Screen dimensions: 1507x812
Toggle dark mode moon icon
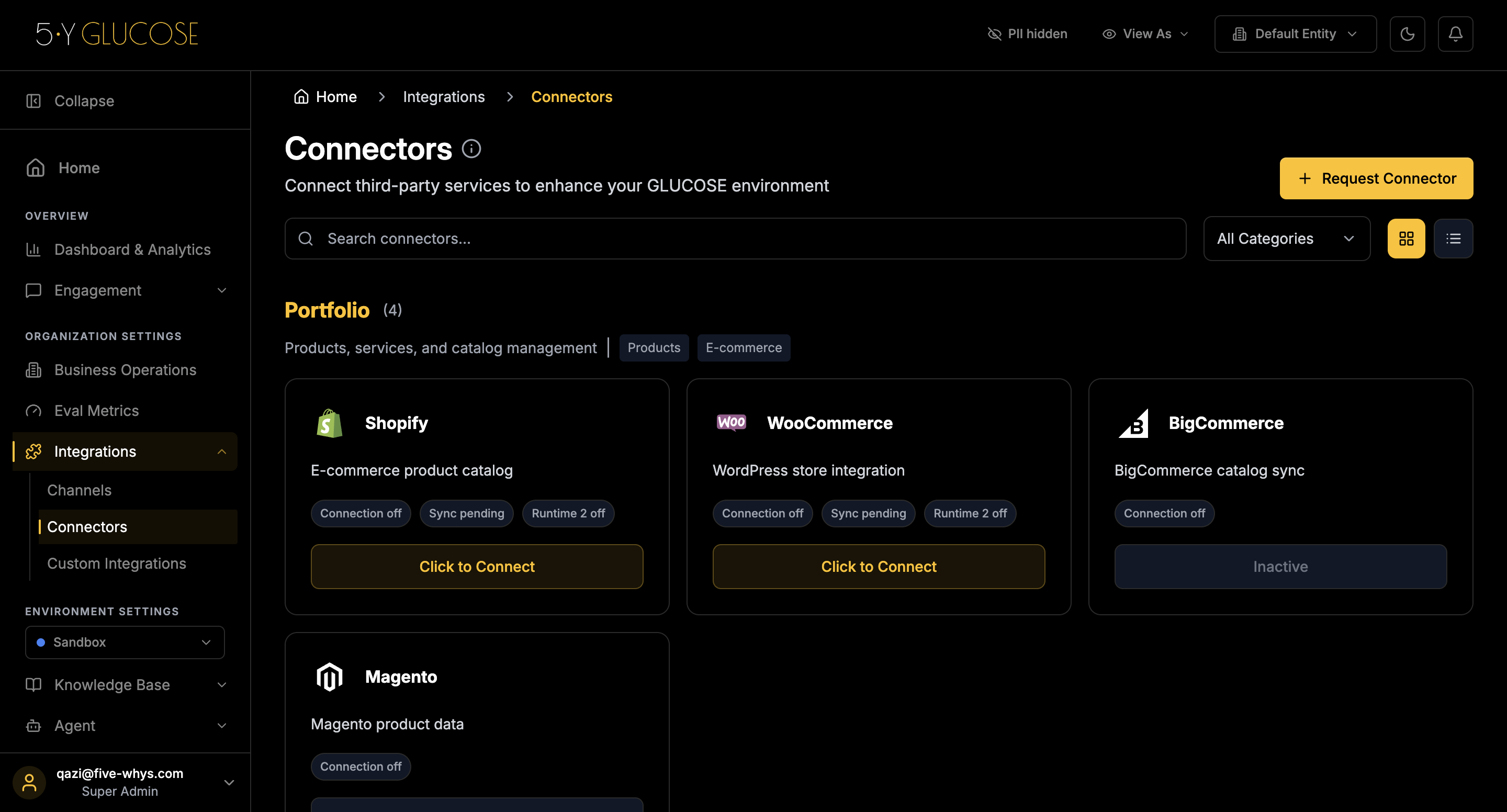(x=1407, y=34)
